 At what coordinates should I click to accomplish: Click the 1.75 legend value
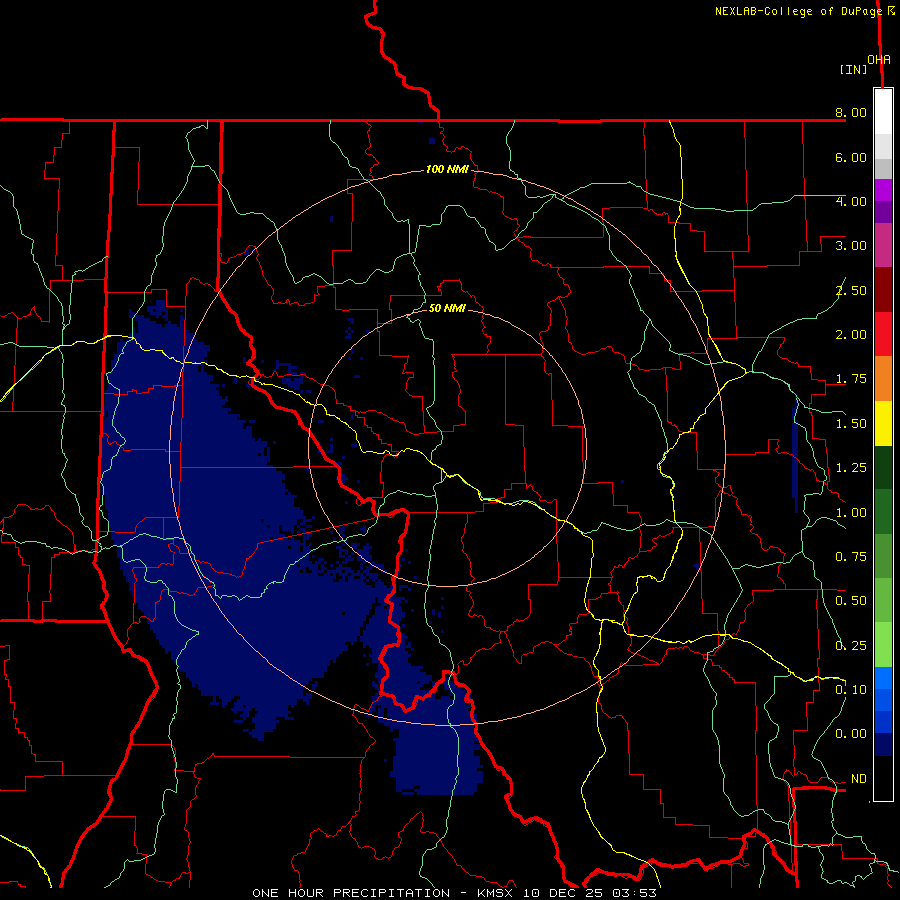851,379
